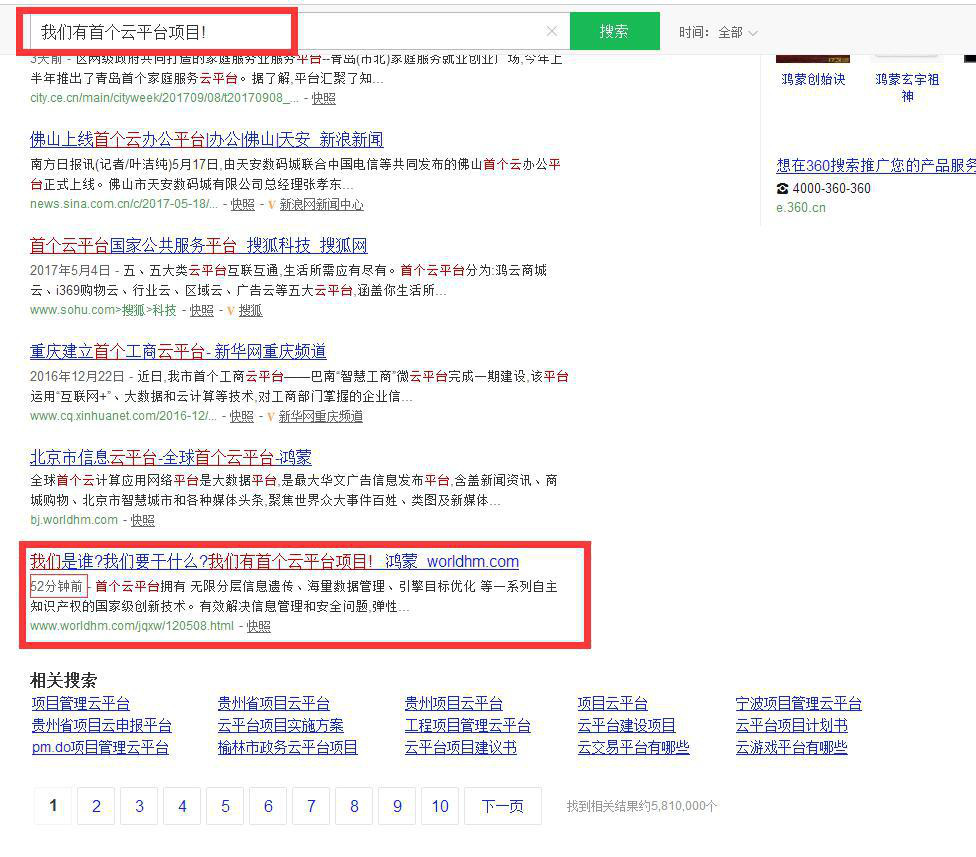Go to results page 2
This screenshot has width=976, height=857.
[96, 806]
